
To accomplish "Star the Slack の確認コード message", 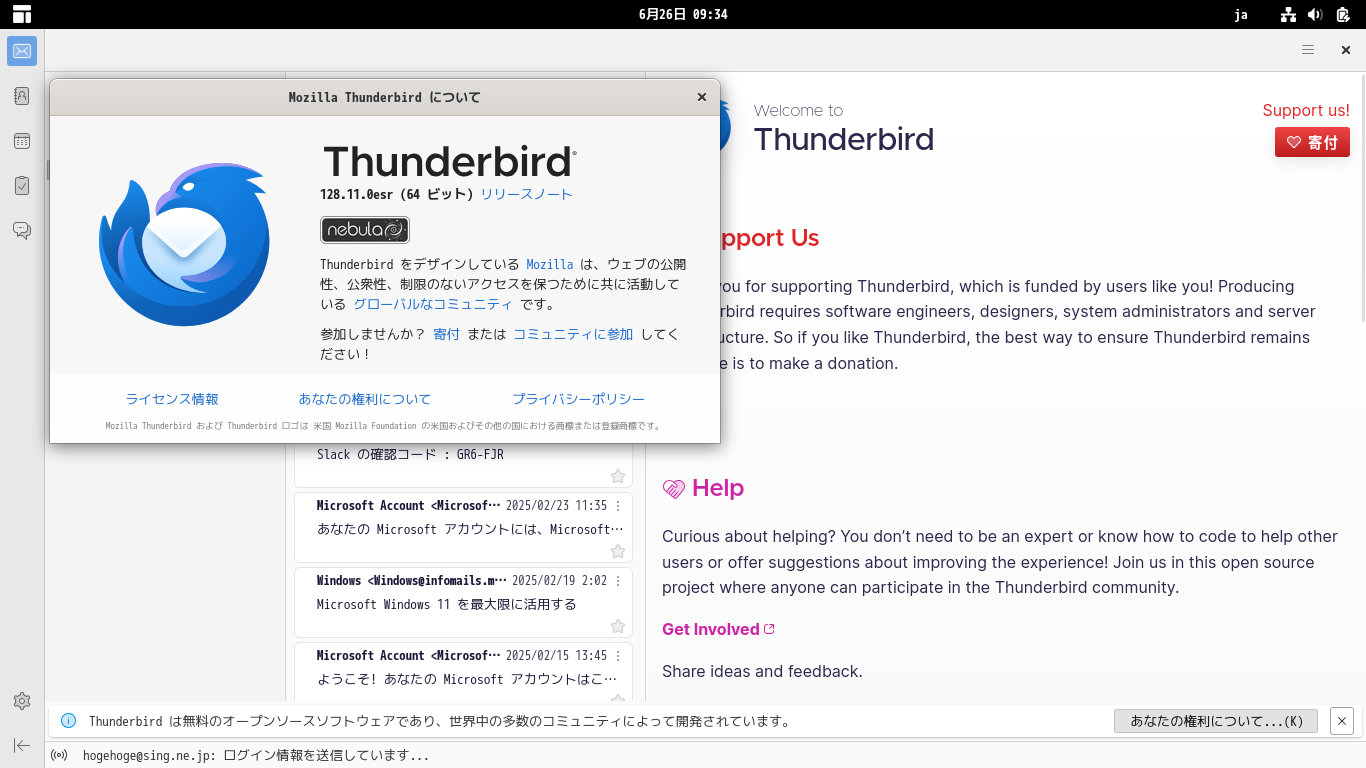I will [618, 476].
